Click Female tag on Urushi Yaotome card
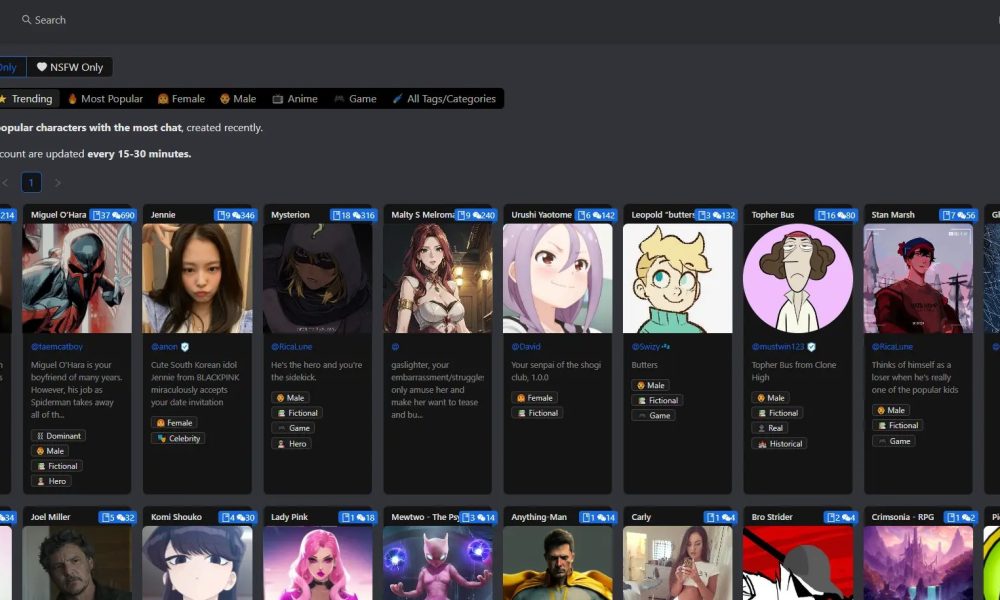Viewport: 1000px width, 600px height. tap(534, 398)
